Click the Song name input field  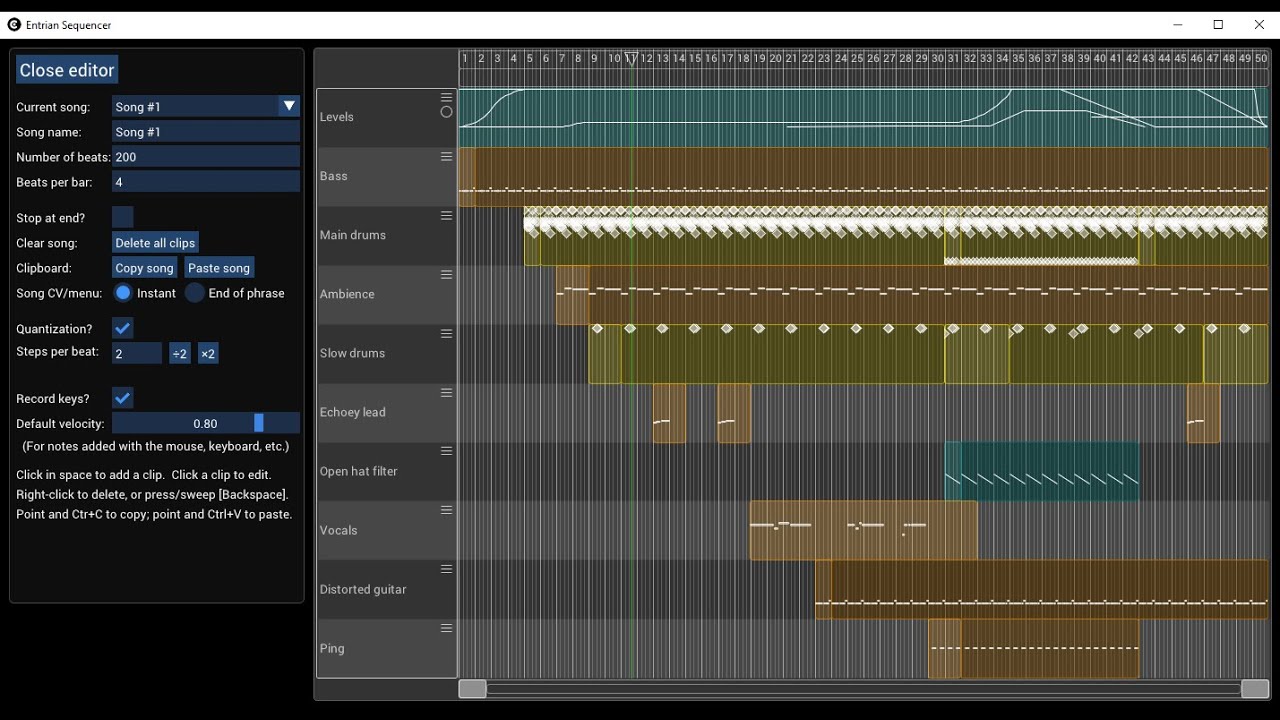tap(206, 132)
